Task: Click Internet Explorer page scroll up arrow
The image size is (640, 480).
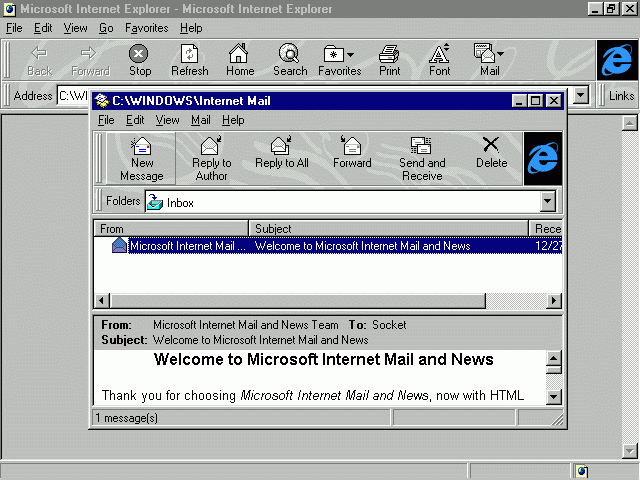Action: click(x=629, y=122)
